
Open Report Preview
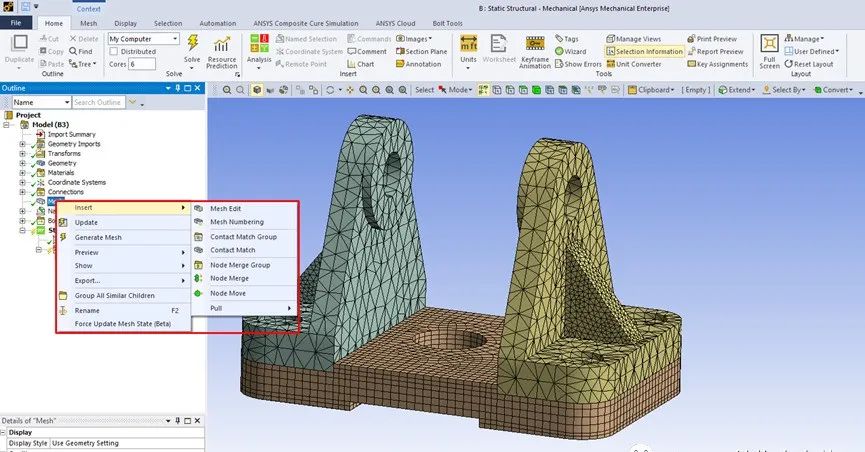click(715, 51)
